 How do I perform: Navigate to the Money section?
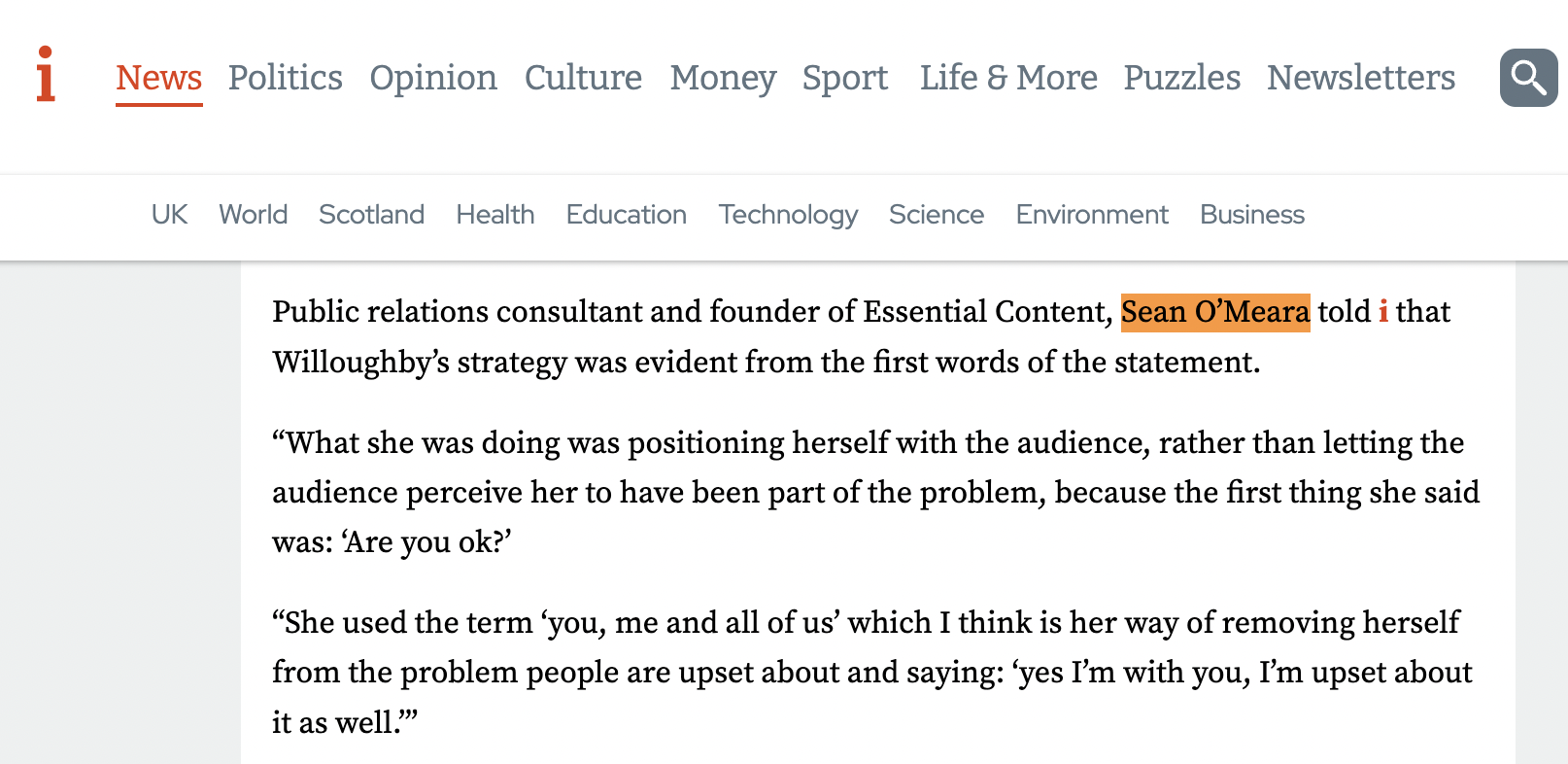[723, 78]
